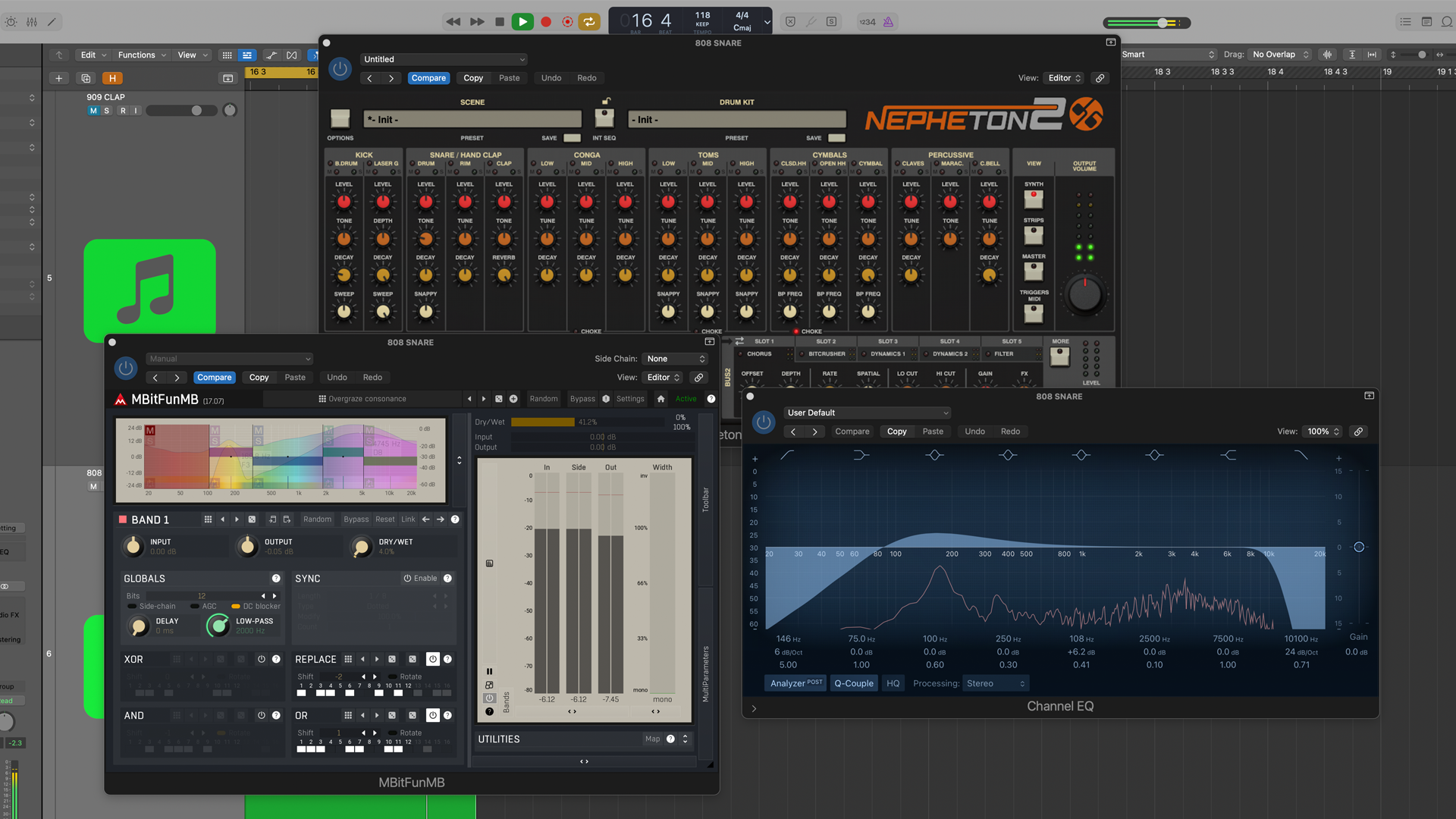Click the Duplicate Track button
The image size is (1456, 819).
coord(86,78)
